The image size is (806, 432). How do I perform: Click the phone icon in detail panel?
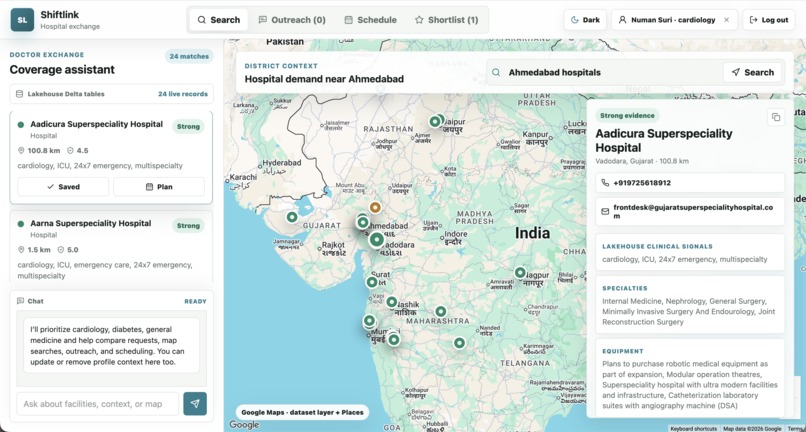point(605,183)
